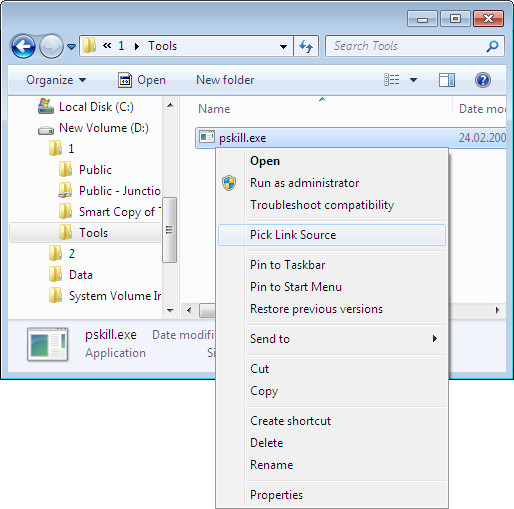Viewport: 514px width, 509px height.
Task: Select folder 1 in the navigation tree
Action: [71, 149]
